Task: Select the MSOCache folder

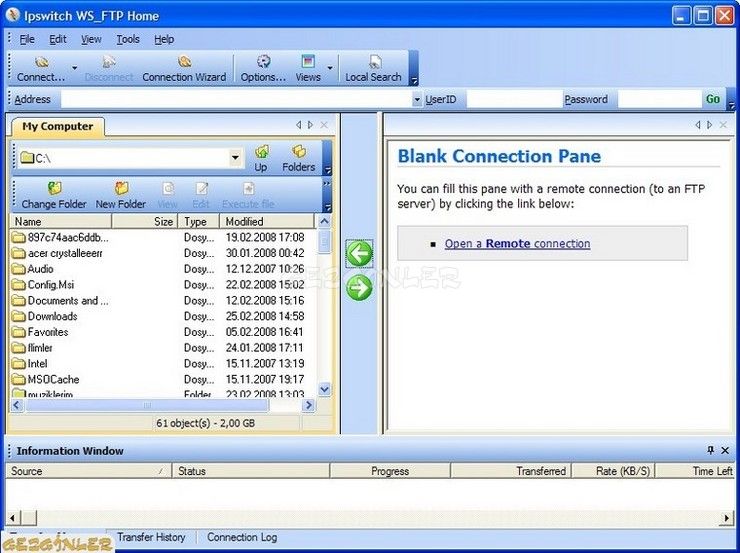Action: click(45, 379)
